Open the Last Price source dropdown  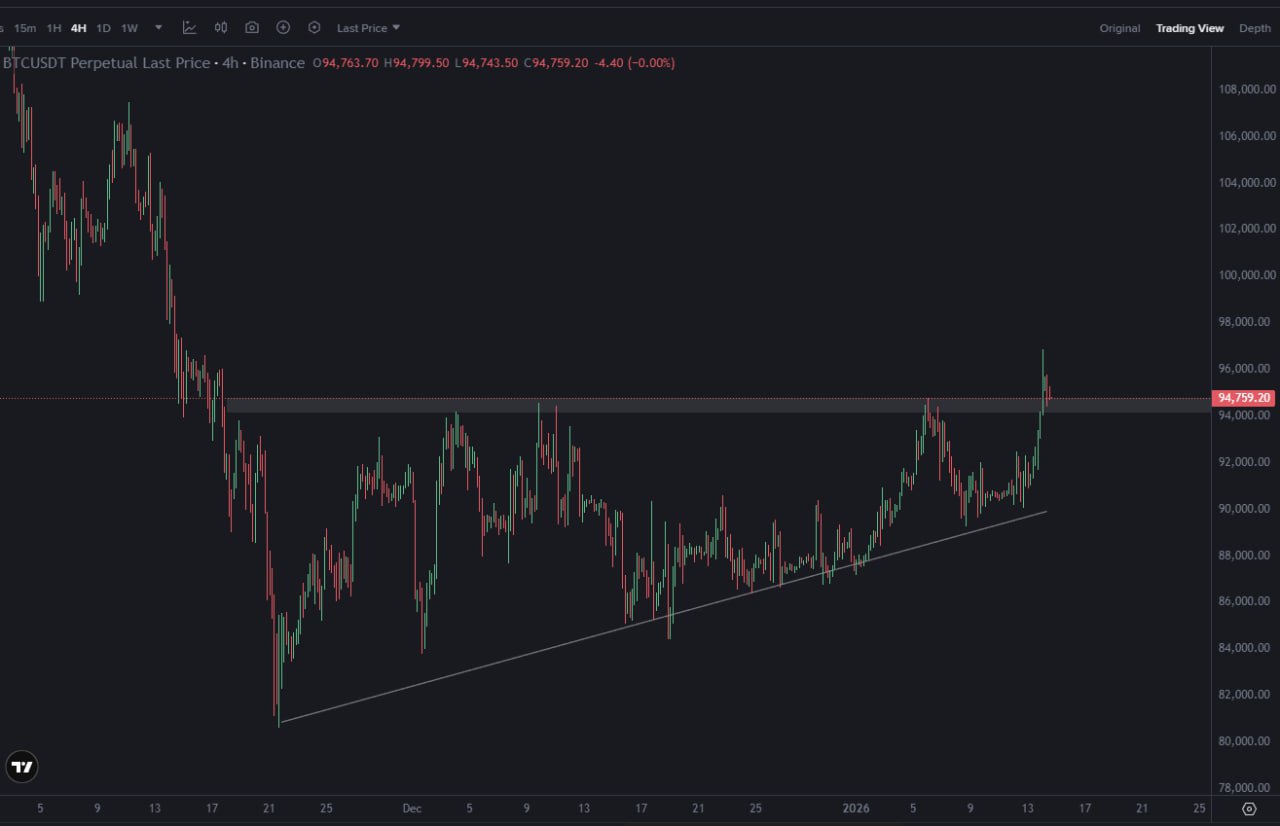[367, 27]
